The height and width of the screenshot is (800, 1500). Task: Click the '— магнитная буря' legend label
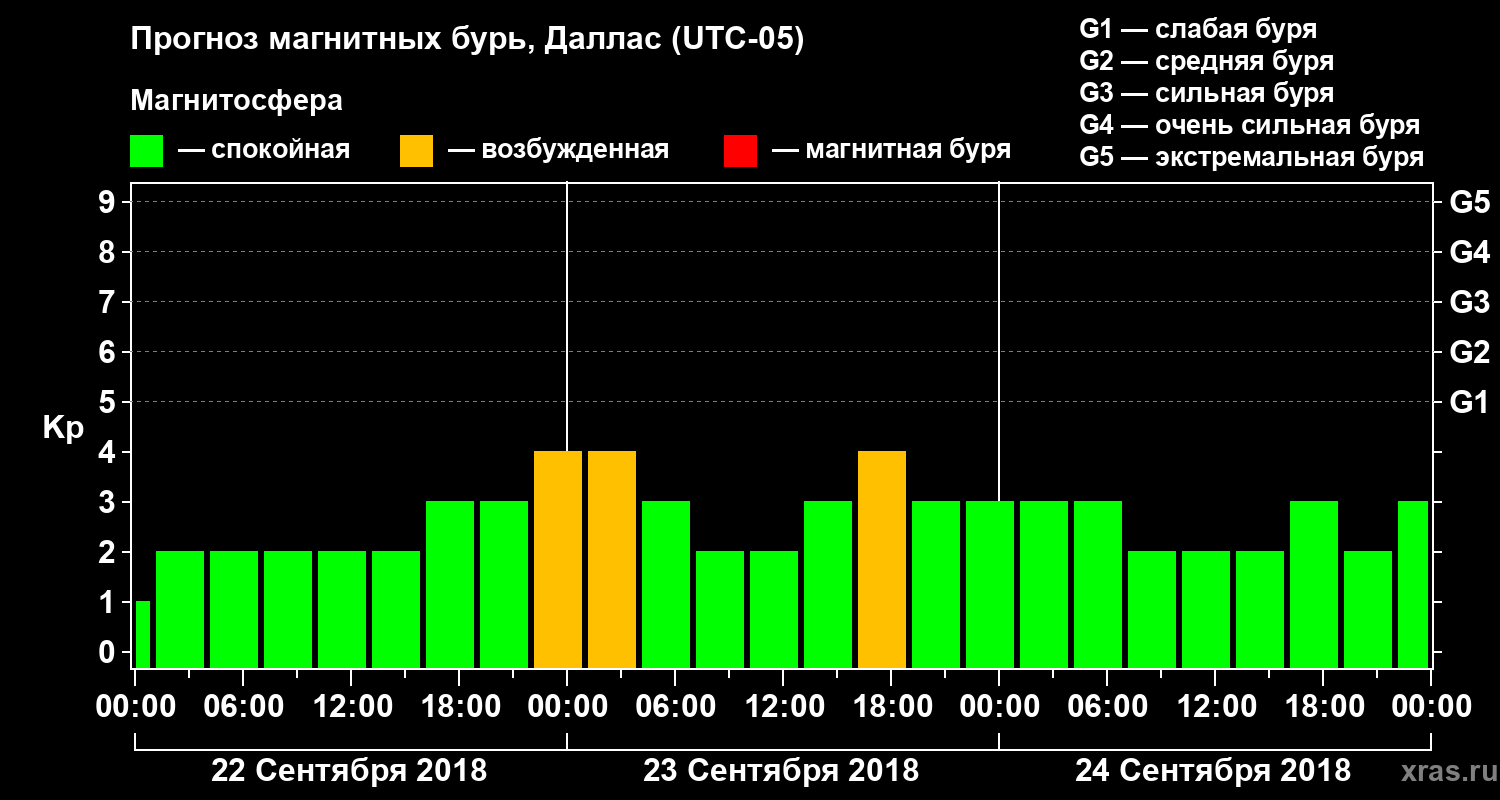click(x=891, y=151)
